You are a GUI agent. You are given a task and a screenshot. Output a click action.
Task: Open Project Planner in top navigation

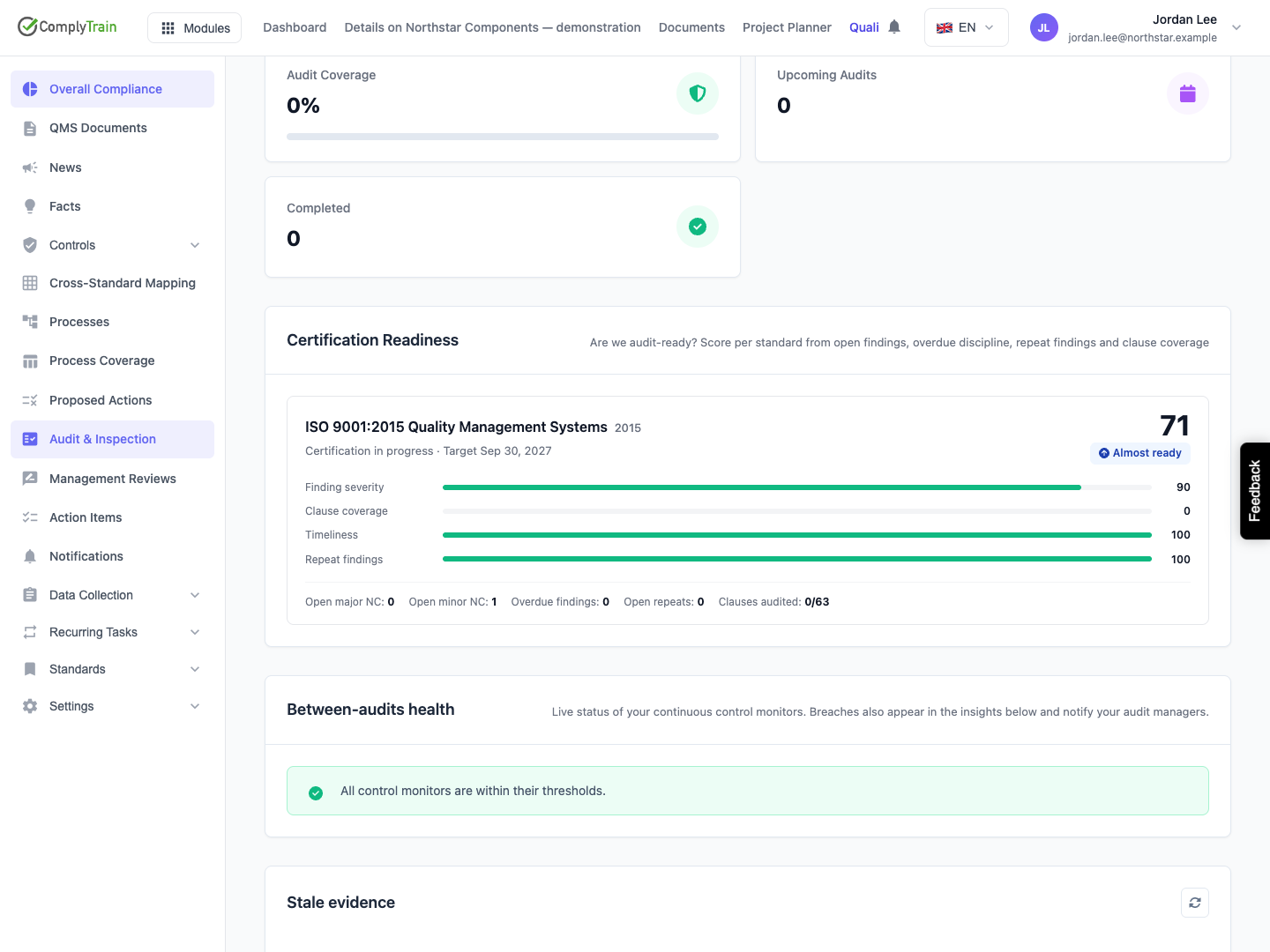(x=787, y=27)
